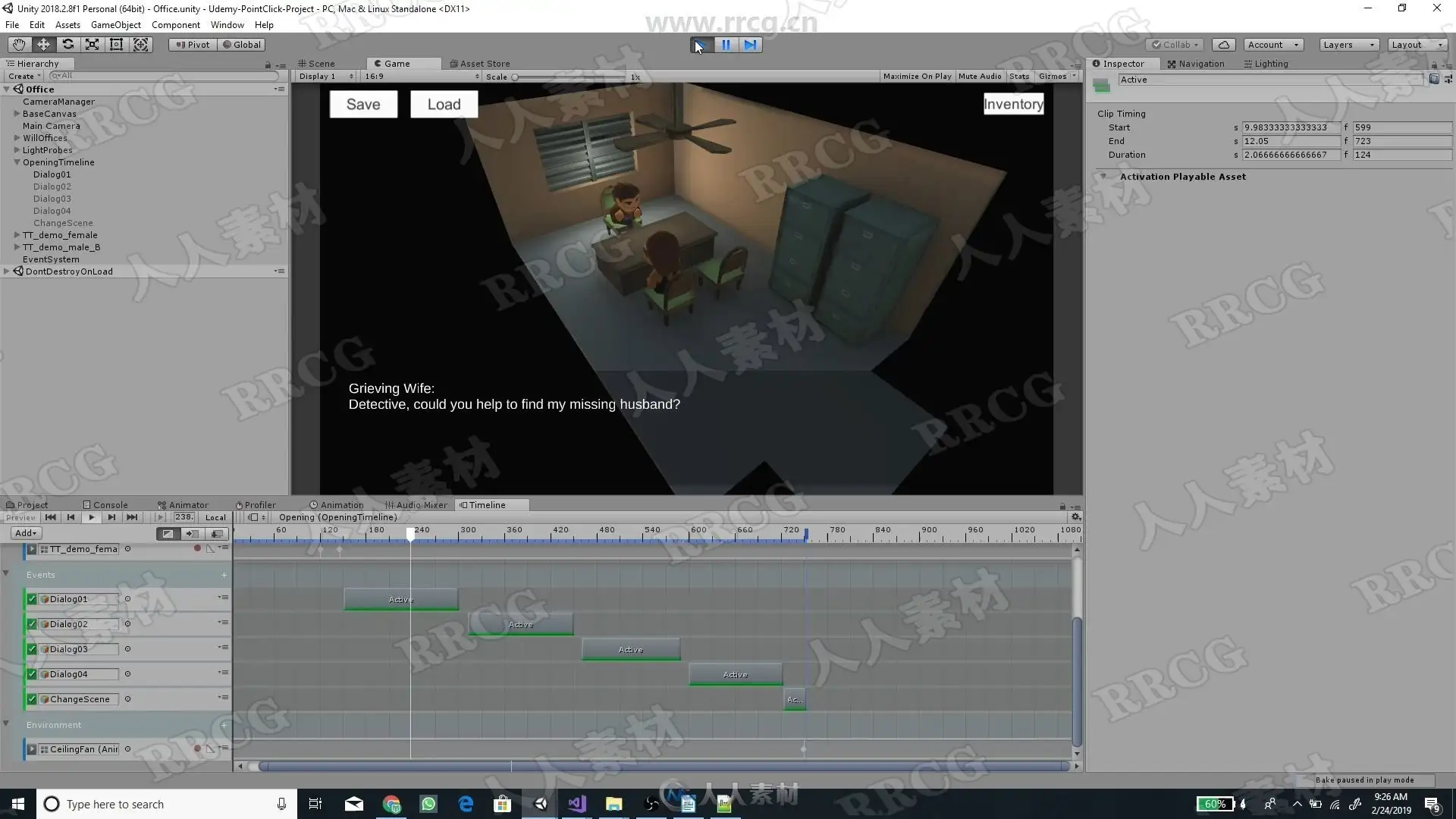Viewport: 1456px width, 819px height.
Task: Click Maximize On Play button
Action: click(916, 77)
